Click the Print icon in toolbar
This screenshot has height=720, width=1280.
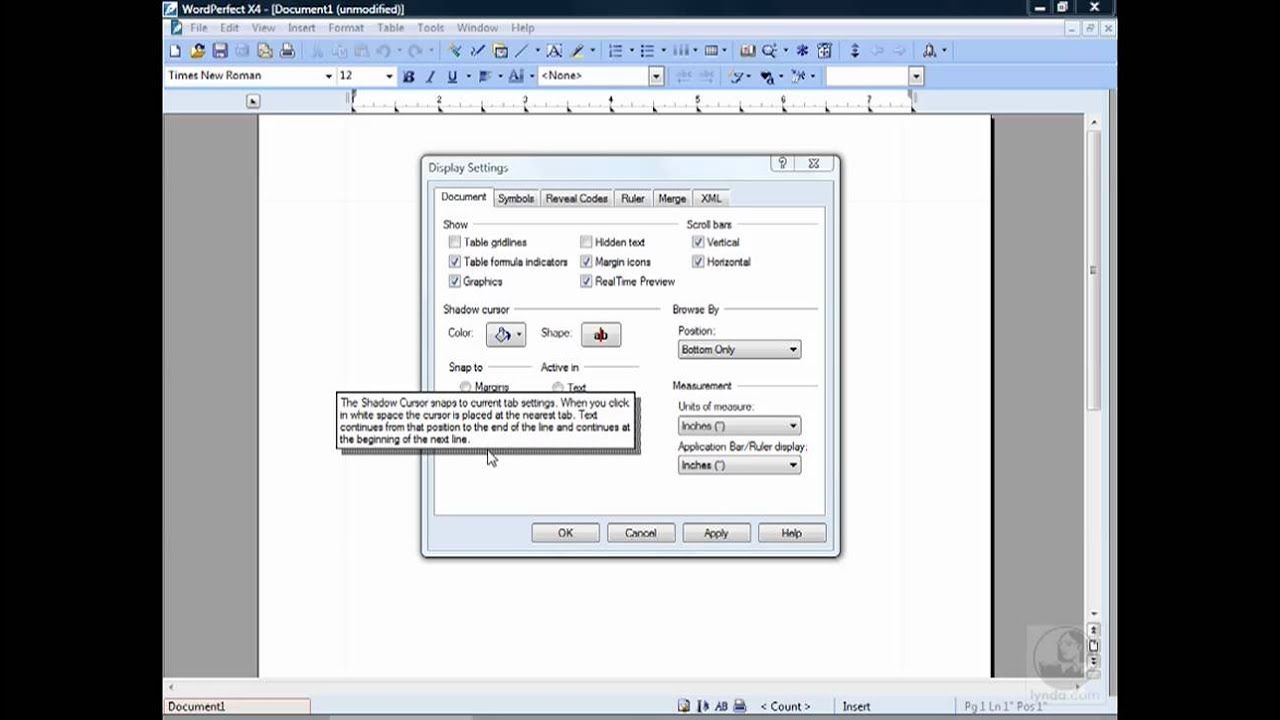coord(287,50)
